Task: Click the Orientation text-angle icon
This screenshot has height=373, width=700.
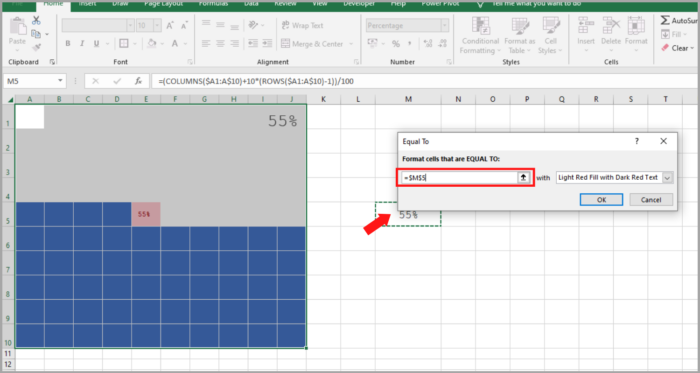Action: click(254, 25)
